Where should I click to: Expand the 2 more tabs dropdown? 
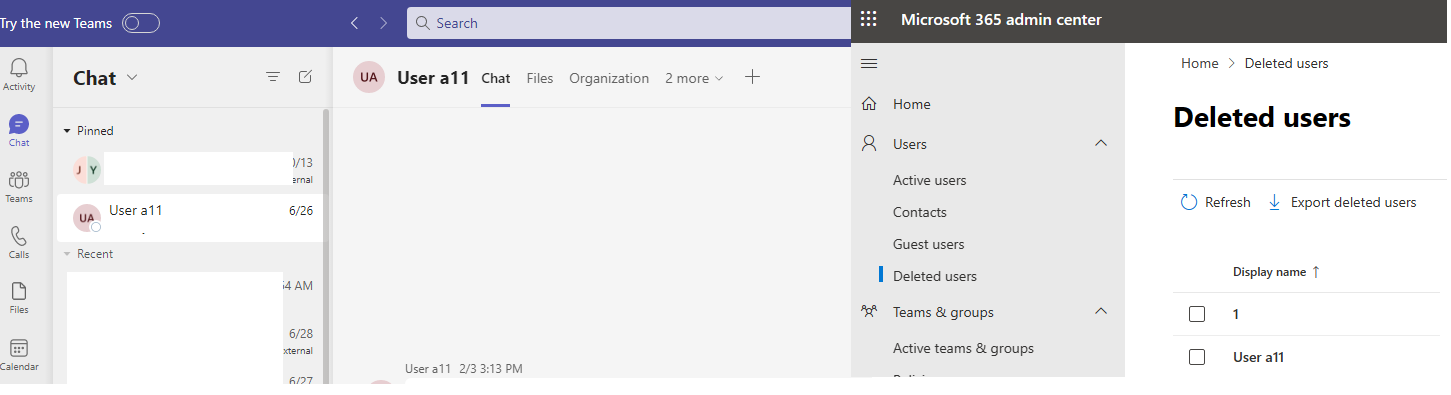[x=694, y=78]
